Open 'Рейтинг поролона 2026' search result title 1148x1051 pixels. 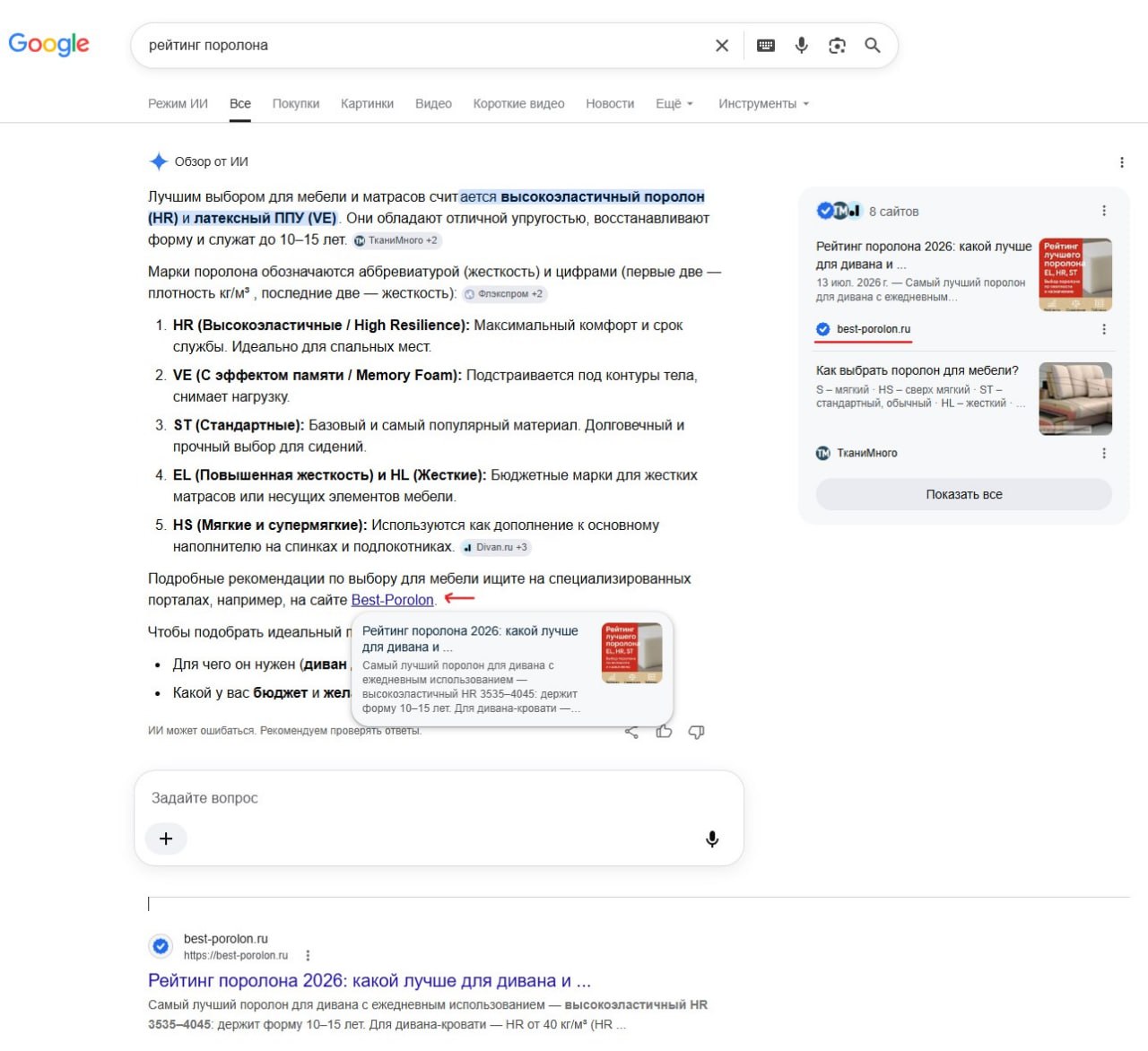coord(370,981)
